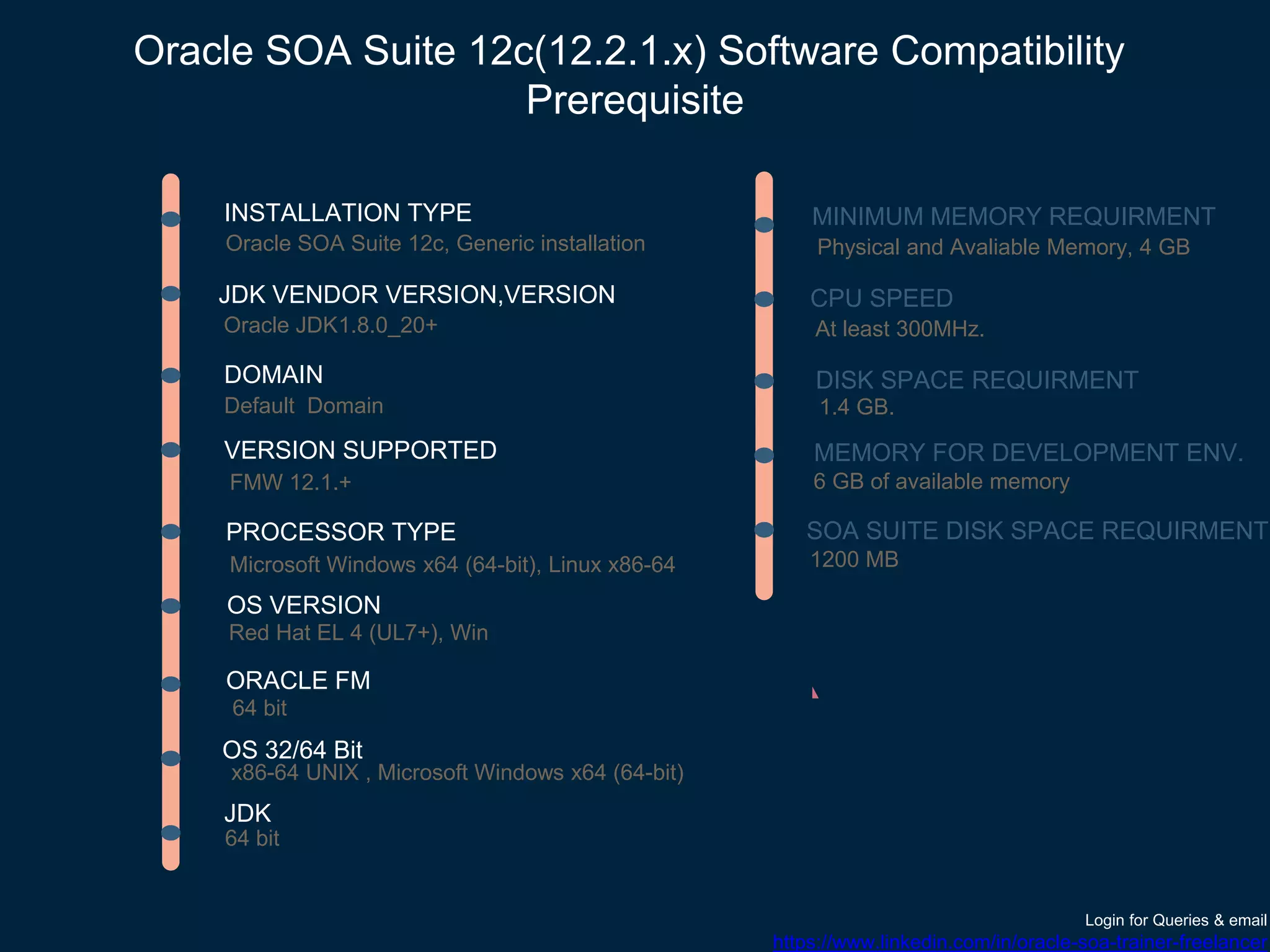The height and width of the screenshot is (952, 1270).
Task: Click the bullet dot beside OS VERSION
Action: point(171,606)
